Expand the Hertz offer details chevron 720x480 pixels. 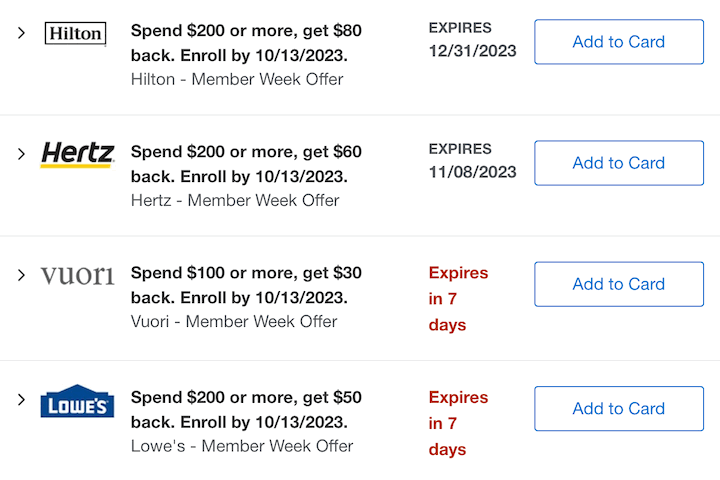pyautogui.click(x=21, y=154)
